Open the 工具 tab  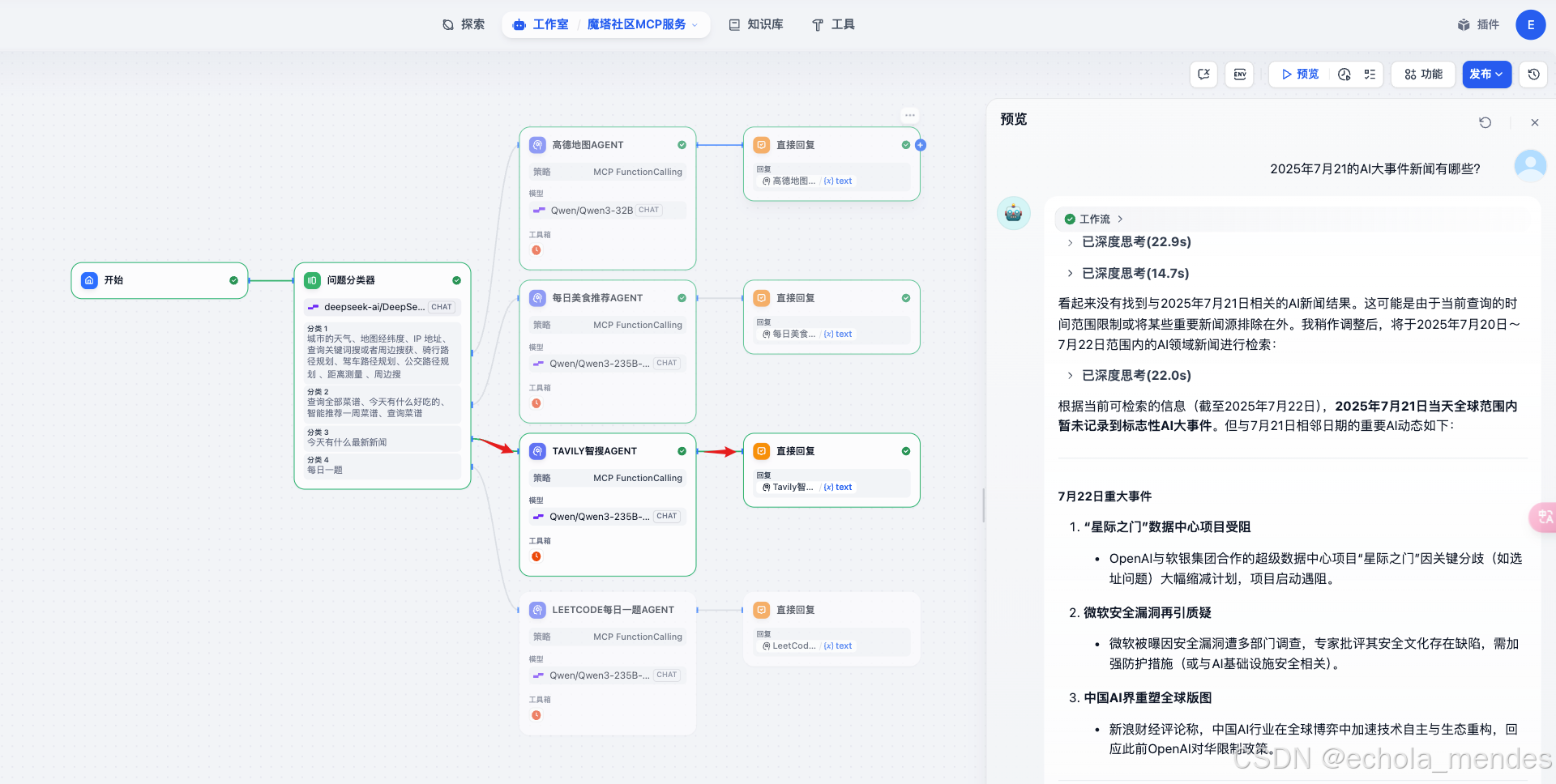tap(834, 24)
